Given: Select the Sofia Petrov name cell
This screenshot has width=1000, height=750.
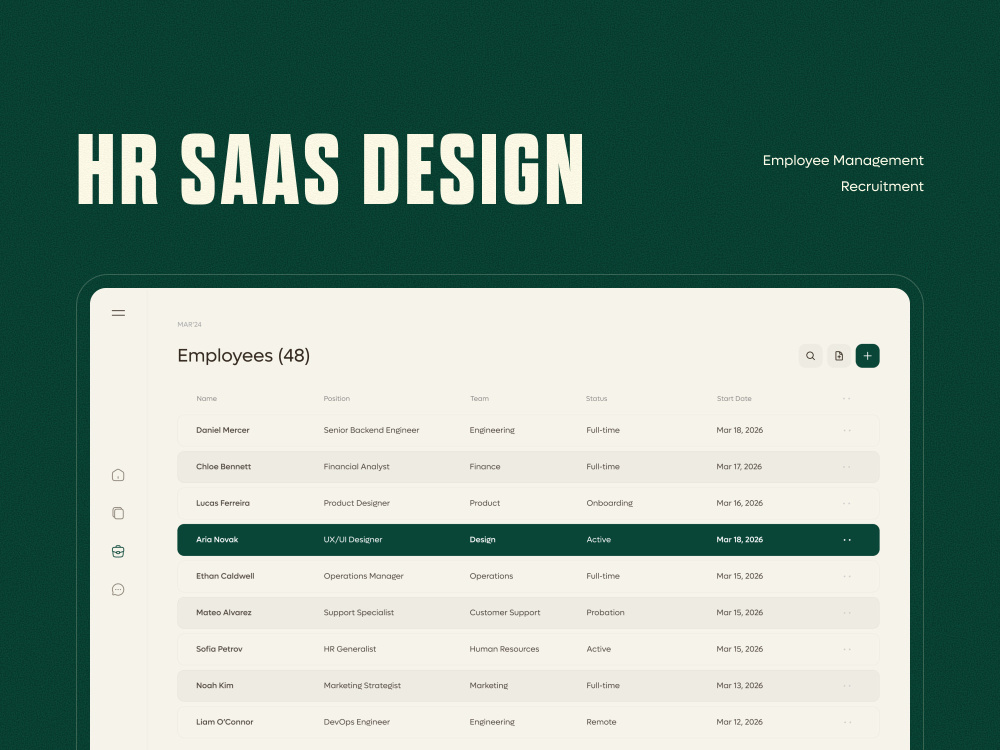Looking at the screenshot, I should point(219,649).
